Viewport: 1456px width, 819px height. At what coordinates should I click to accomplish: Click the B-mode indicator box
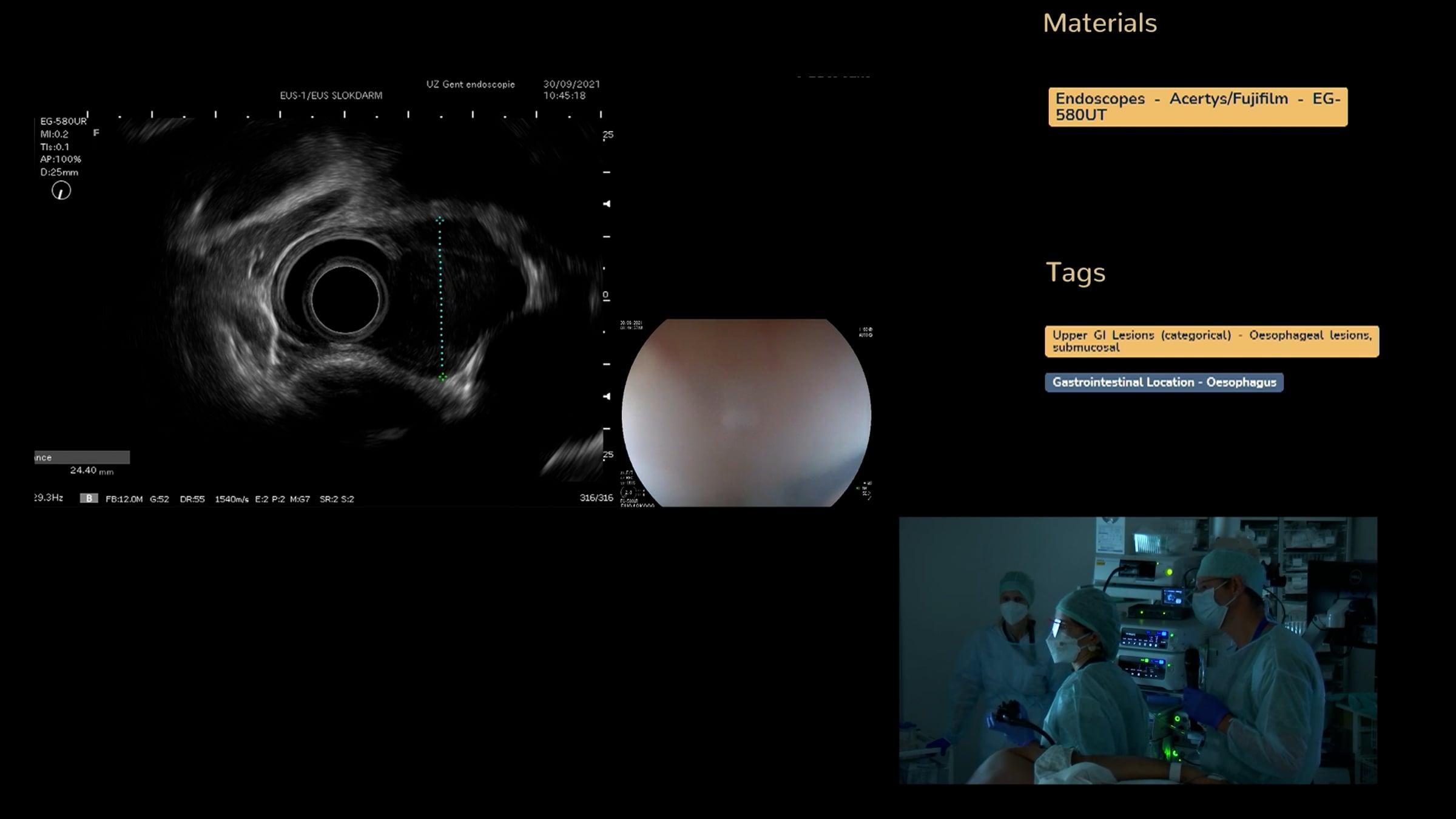coord(89,498)
